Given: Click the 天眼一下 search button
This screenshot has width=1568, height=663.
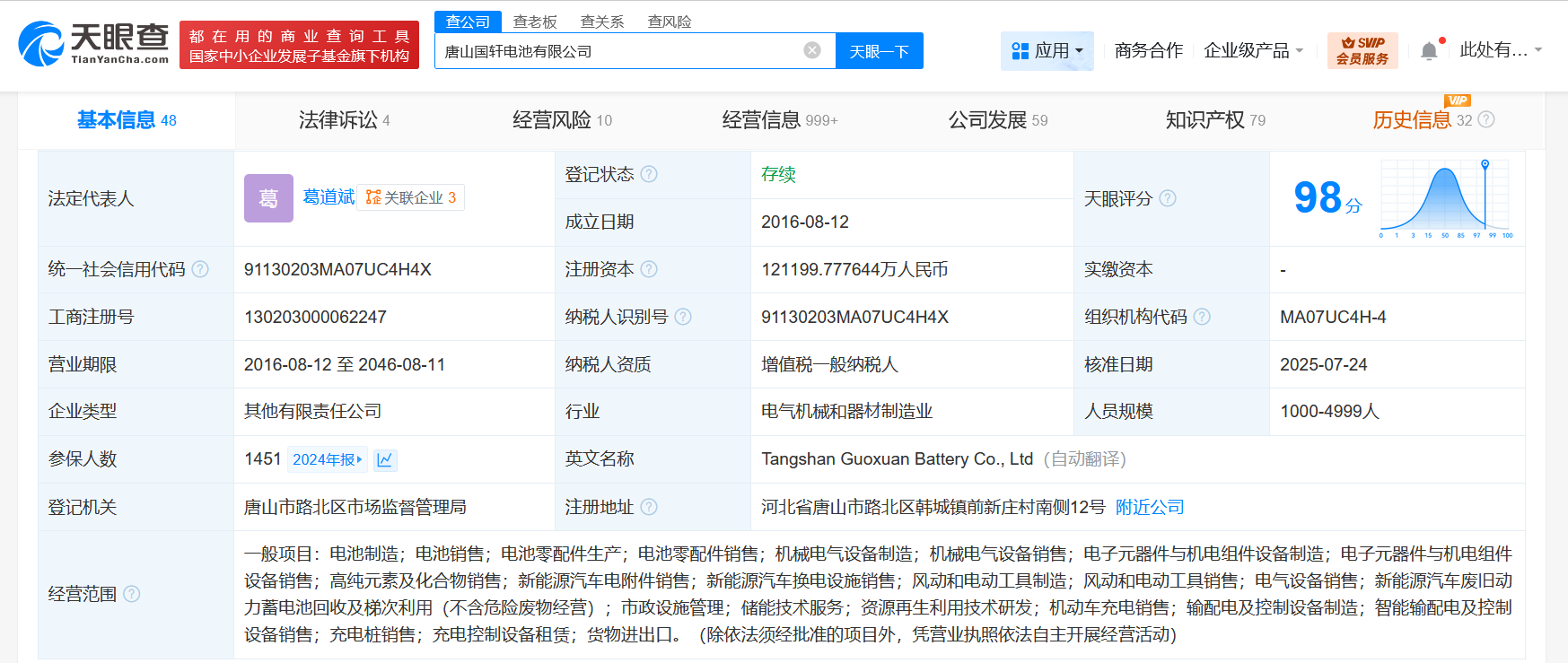Looking at the screenshot, I should [x=880, y=51].
